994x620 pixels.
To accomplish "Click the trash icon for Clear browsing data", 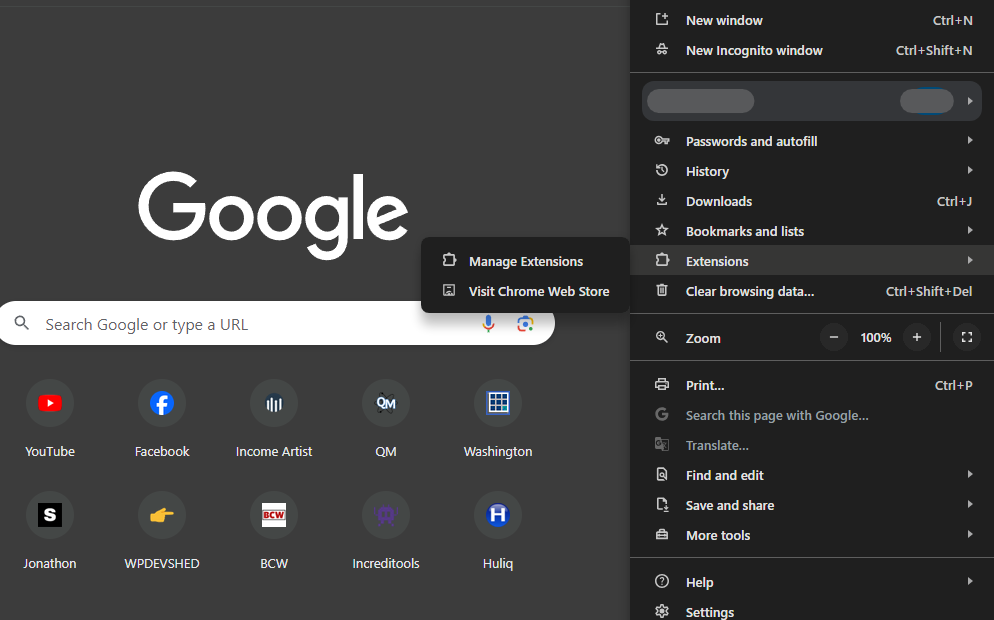I will pos(662,290).
